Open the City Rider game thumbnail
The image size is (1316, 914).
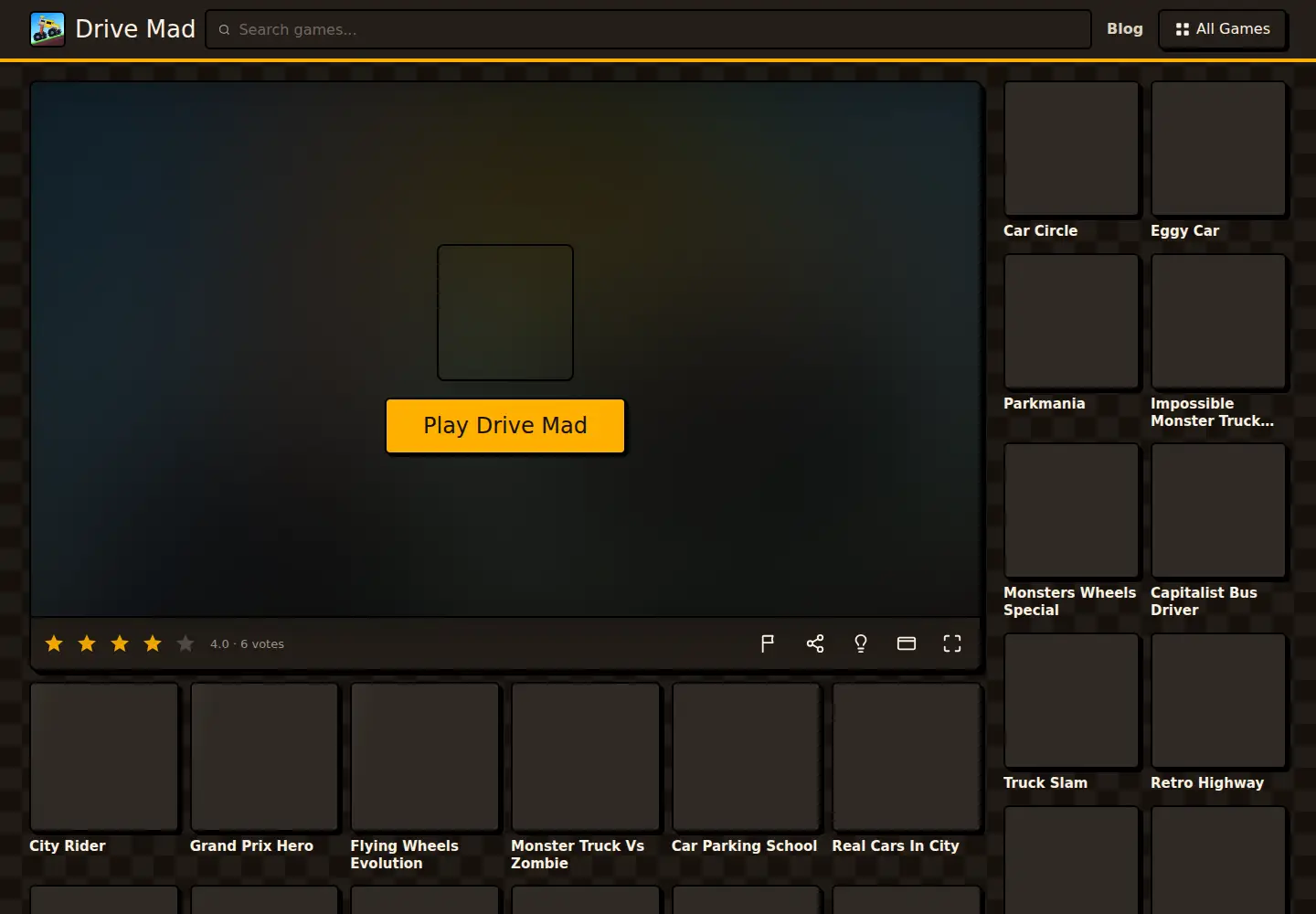pyautogui.click(x=104, y=758)
